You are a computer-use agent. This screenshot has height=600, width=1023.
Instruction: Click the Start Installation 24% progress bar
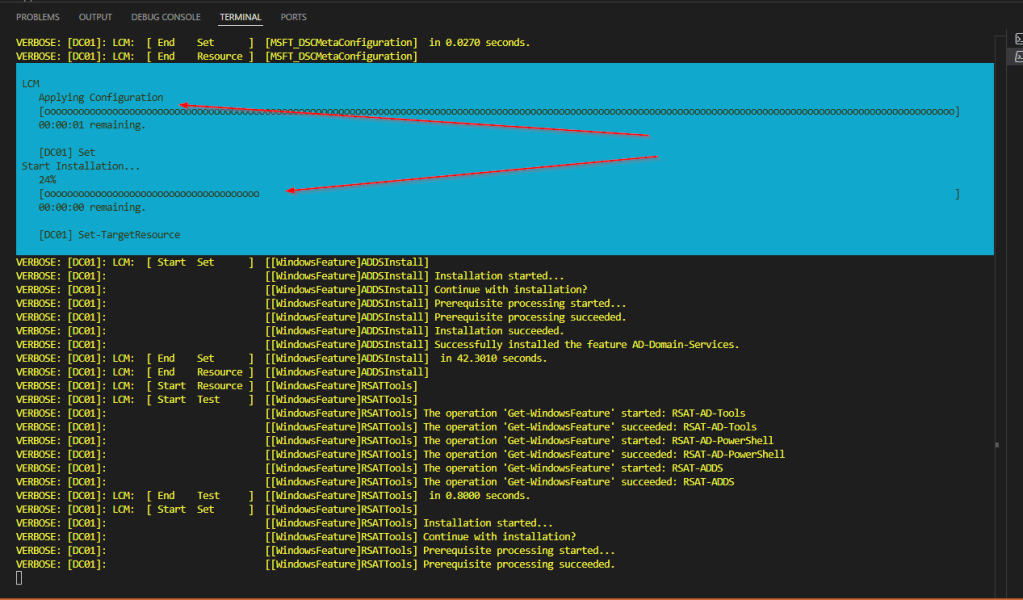[x=150, y=194]
